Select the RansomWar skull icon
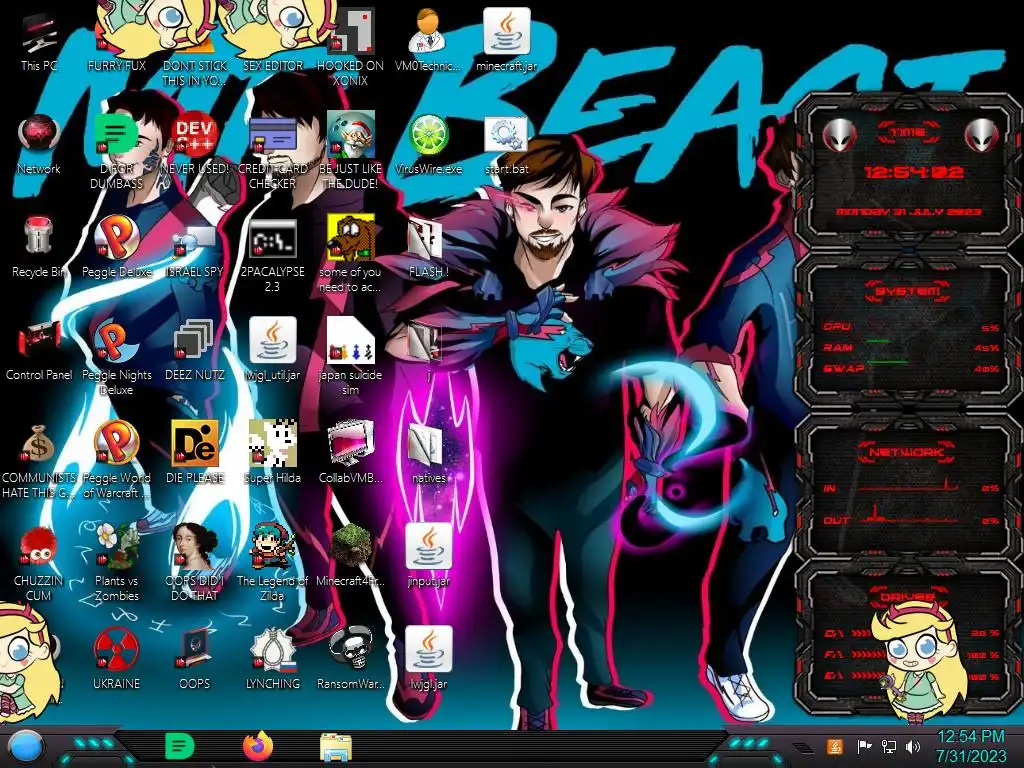Viewport: 1024px width, 768px height. point(350,660)
